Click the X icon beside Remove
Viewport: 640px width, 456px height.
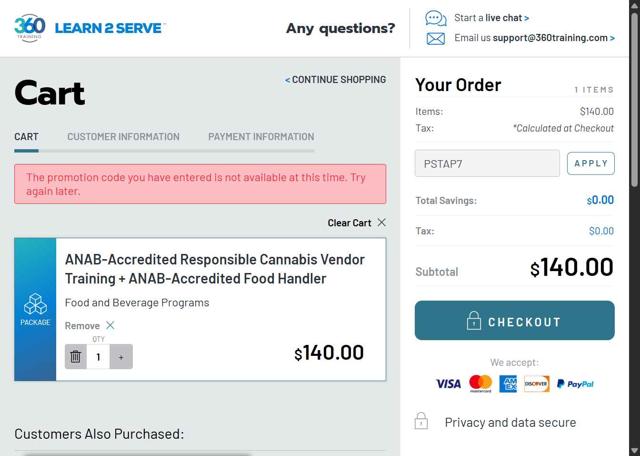click(x=110, y=326)
